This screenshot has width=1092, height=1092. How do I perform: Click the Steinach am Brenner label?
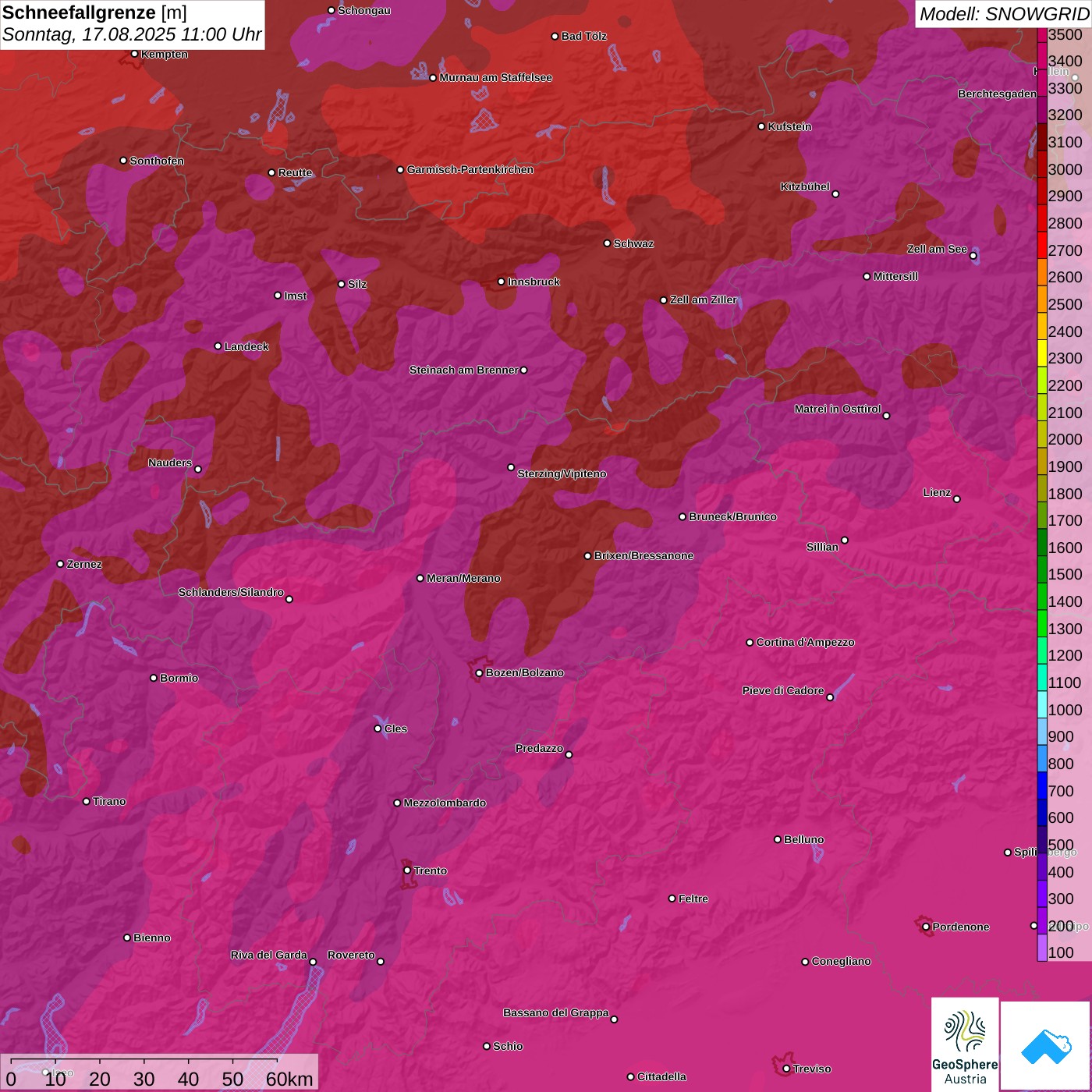[464, 370]
